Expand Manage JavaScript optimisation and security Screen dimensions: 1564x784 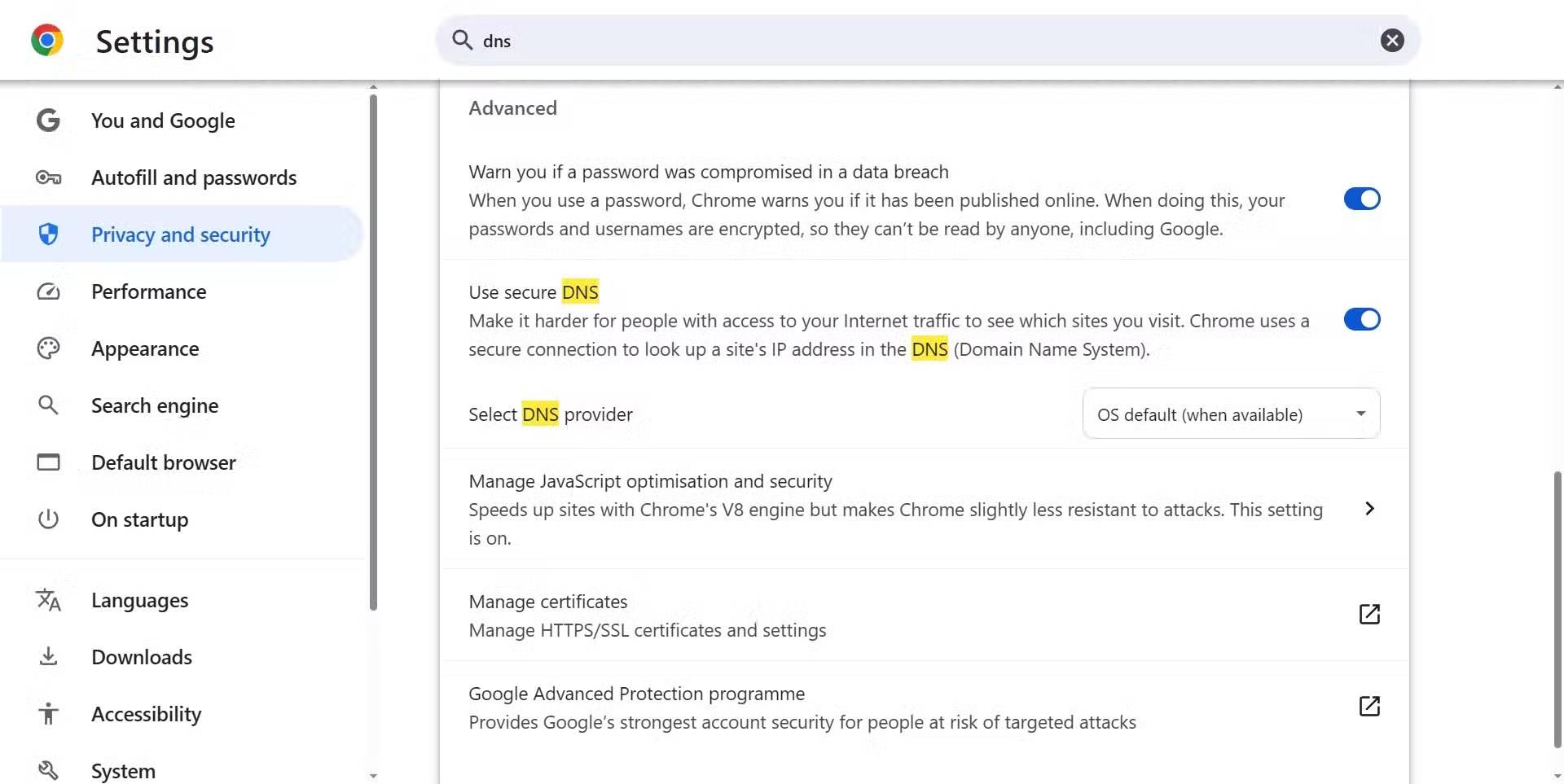click(x=1369, y=509)
